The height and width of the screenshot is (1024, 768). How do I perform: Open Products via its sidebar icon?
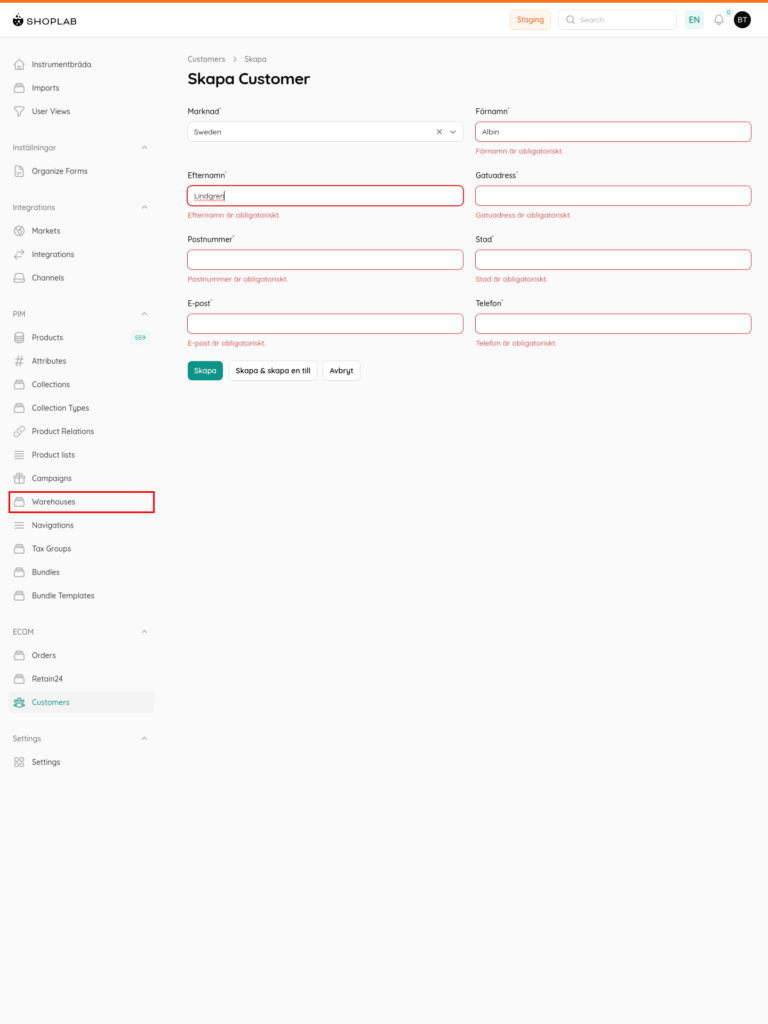pyautogui.click(x=19, y=338)
